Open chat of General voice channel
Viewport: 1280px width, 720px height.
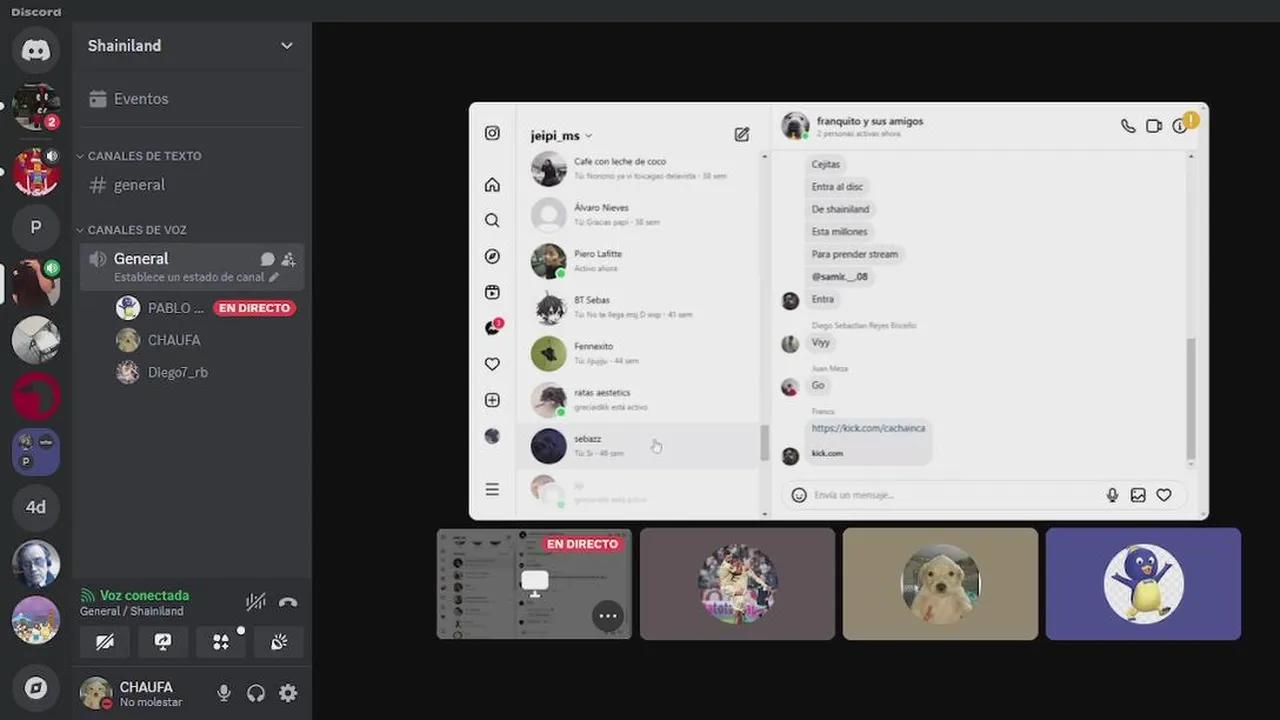[267, 259]
